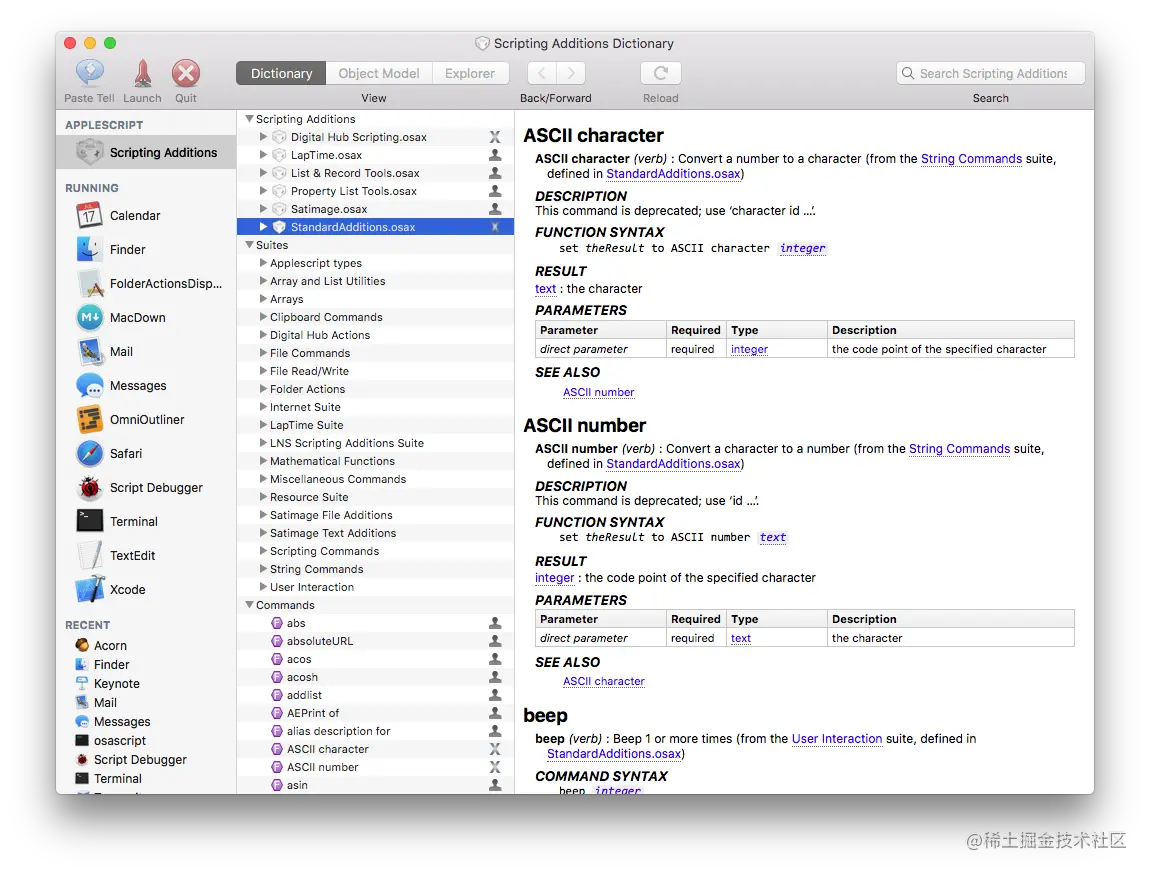This screenshot has width=1150, height=874.
Task: Select the AEPrint of command
Action: tap(375, 713)
